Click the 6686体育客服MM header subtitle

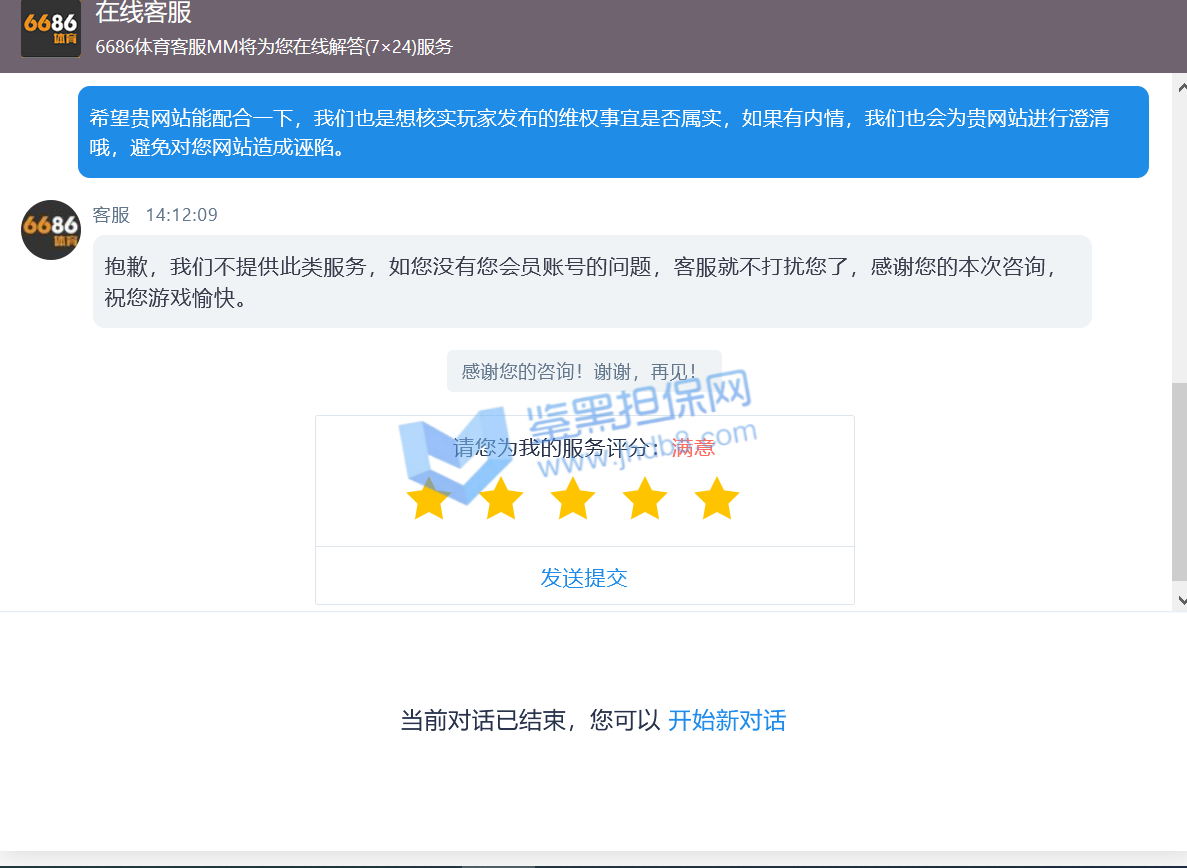[x=274, y=47]
